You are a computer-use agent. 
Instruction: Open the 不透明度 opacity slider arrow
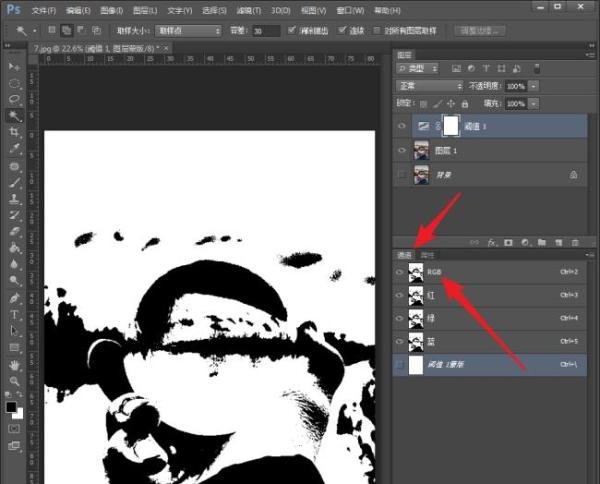pos(533,86)
